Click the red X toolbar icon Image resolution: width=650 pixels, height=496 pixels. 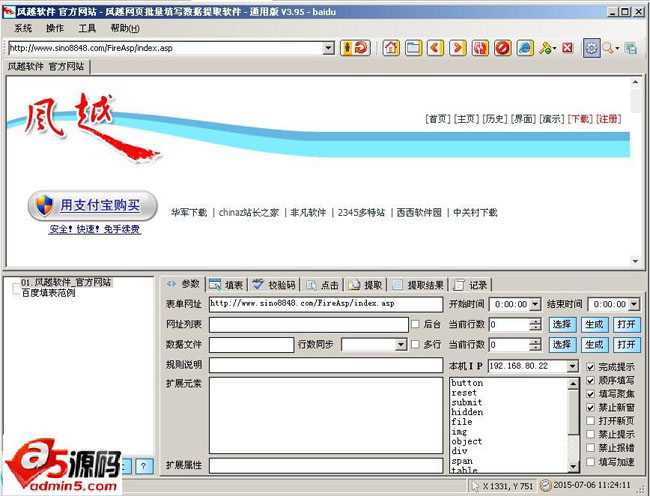pyautogui.click(x=568, y=48)
